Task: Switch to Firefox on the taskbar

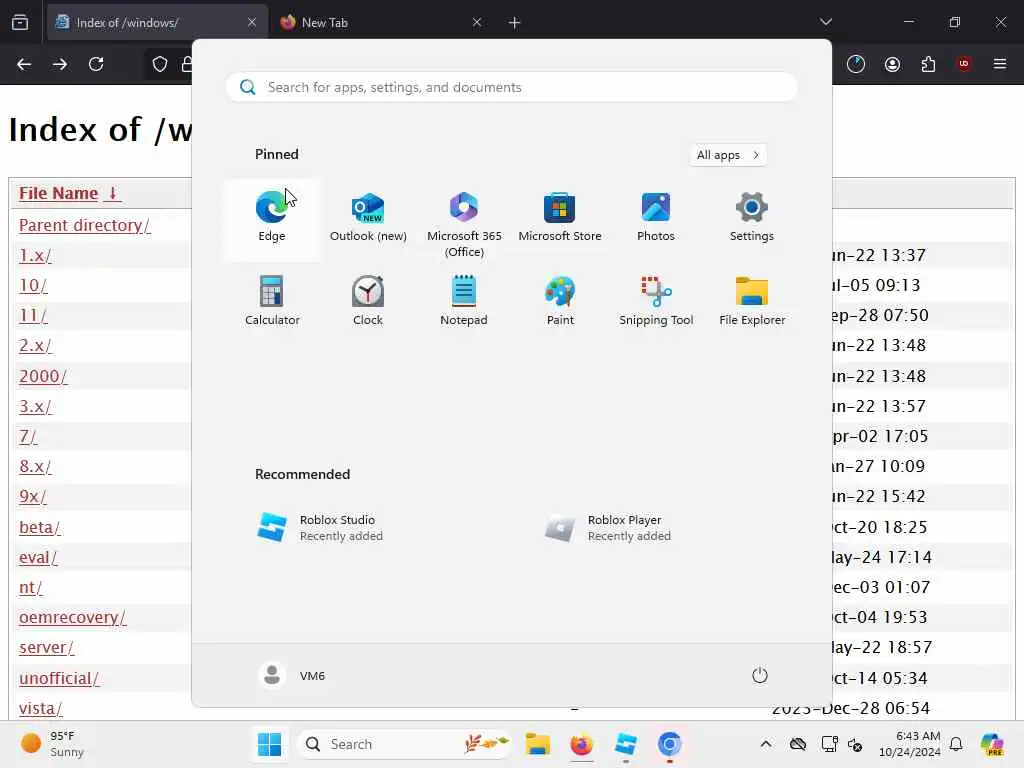Action: [x=581, y=744]
